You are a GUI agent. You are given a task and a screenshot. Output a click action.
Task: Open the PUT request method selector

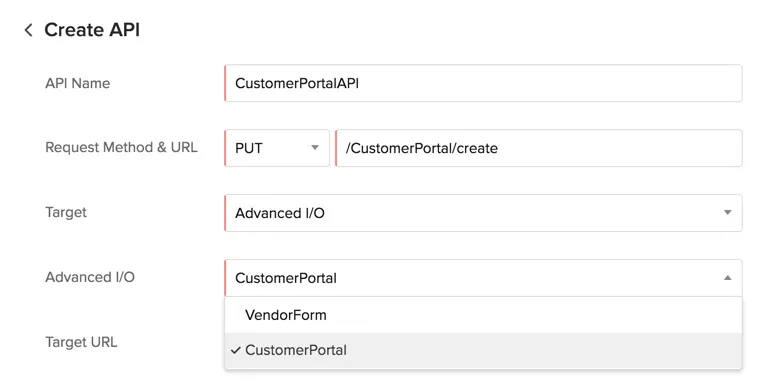(277, 148)
